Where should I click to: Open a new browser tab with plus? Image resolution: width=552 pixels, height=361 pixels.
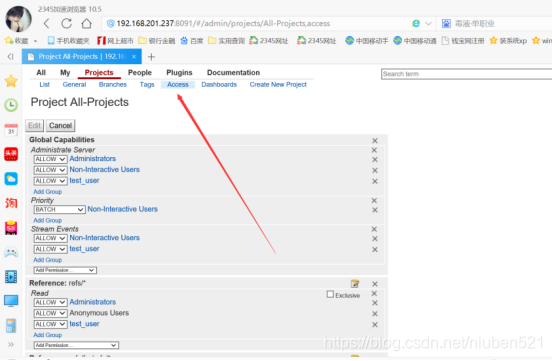(x=151, y=57)
